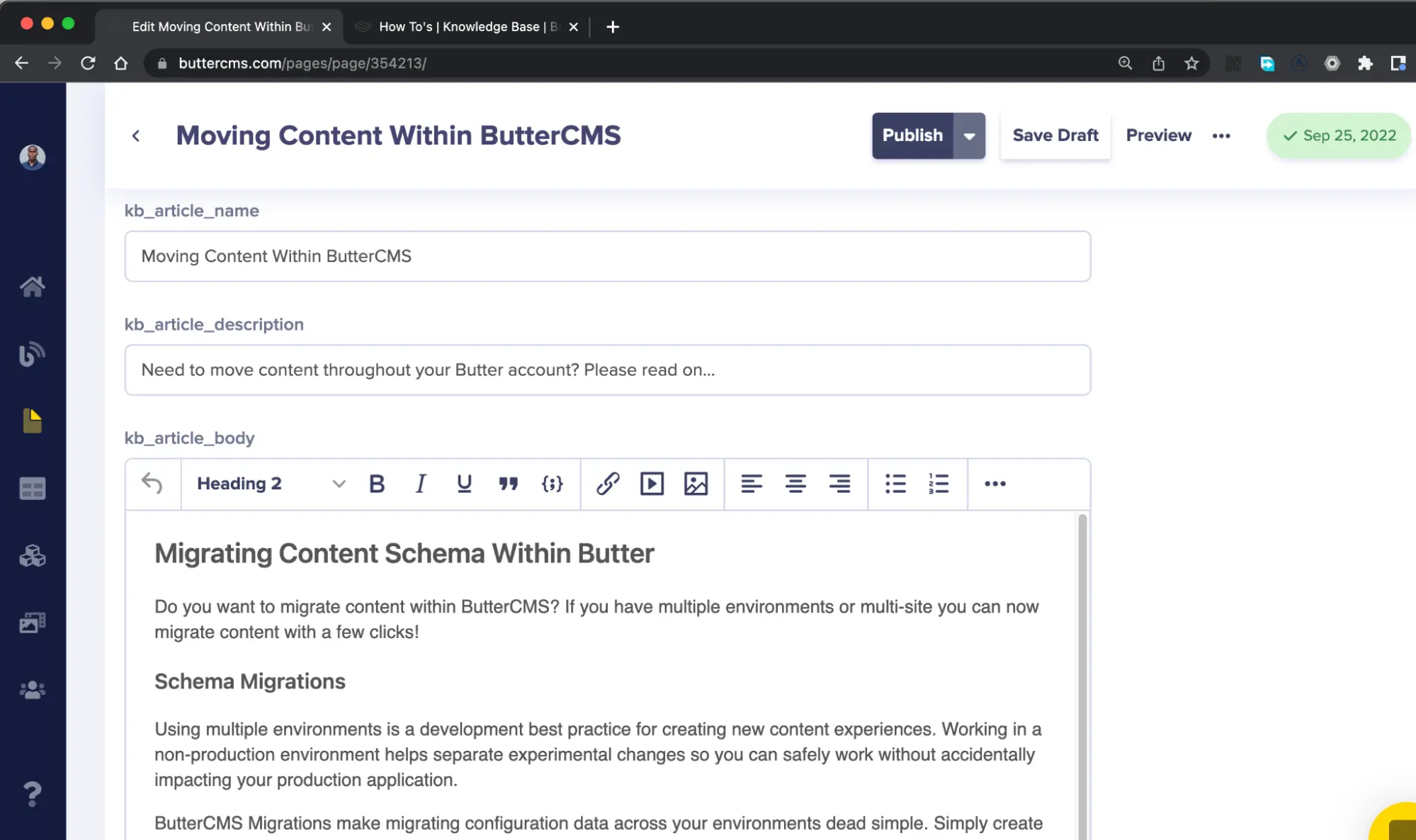
Task: Open Collections table icon in sidebar
Action: click(32, 488)
